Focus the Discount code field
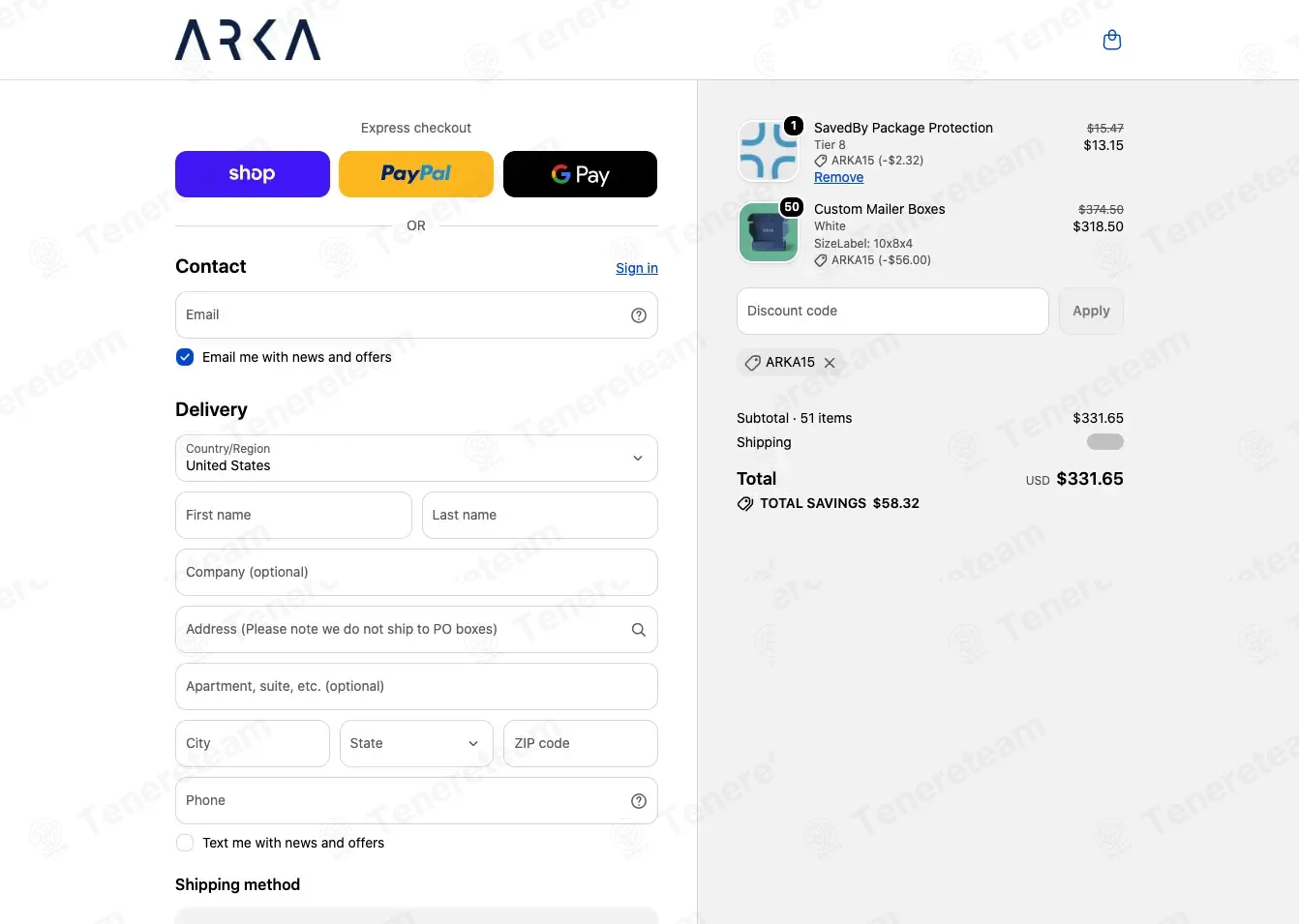The image size is (1299, 924). [892, 311]
